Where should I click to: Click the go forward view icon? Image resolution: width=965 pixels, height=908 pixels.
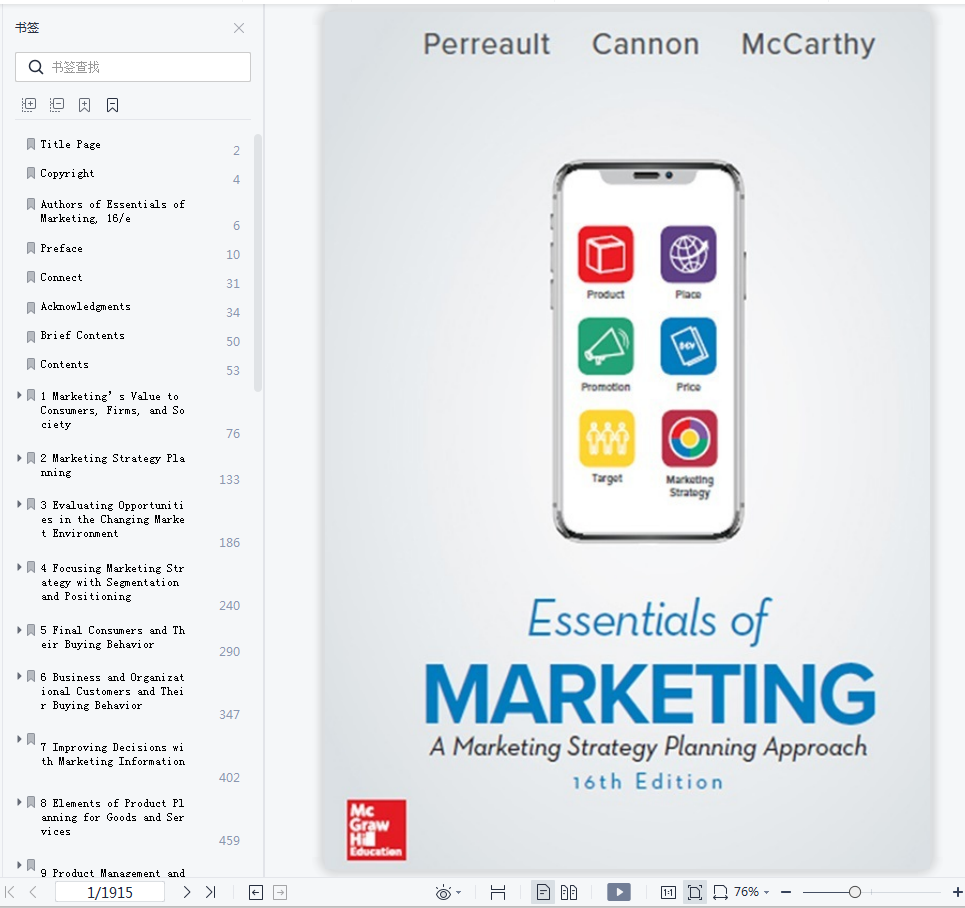(x=280, y=892)
